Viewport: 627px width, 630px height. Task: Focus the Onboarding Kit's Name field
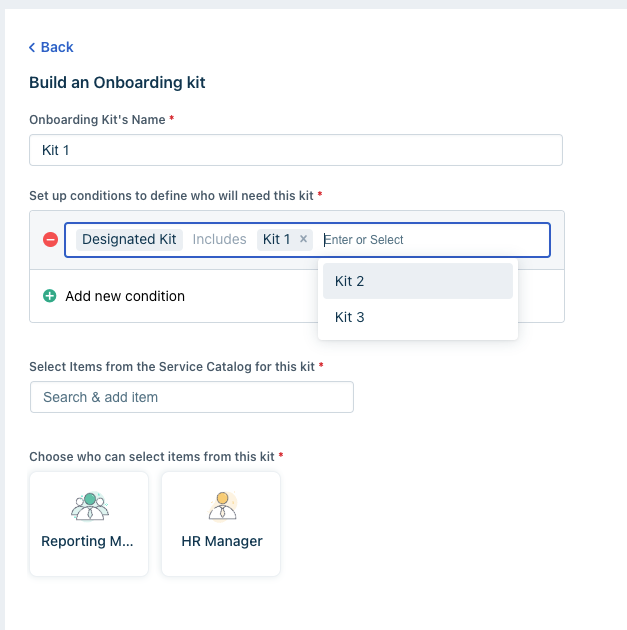(296, 150)
